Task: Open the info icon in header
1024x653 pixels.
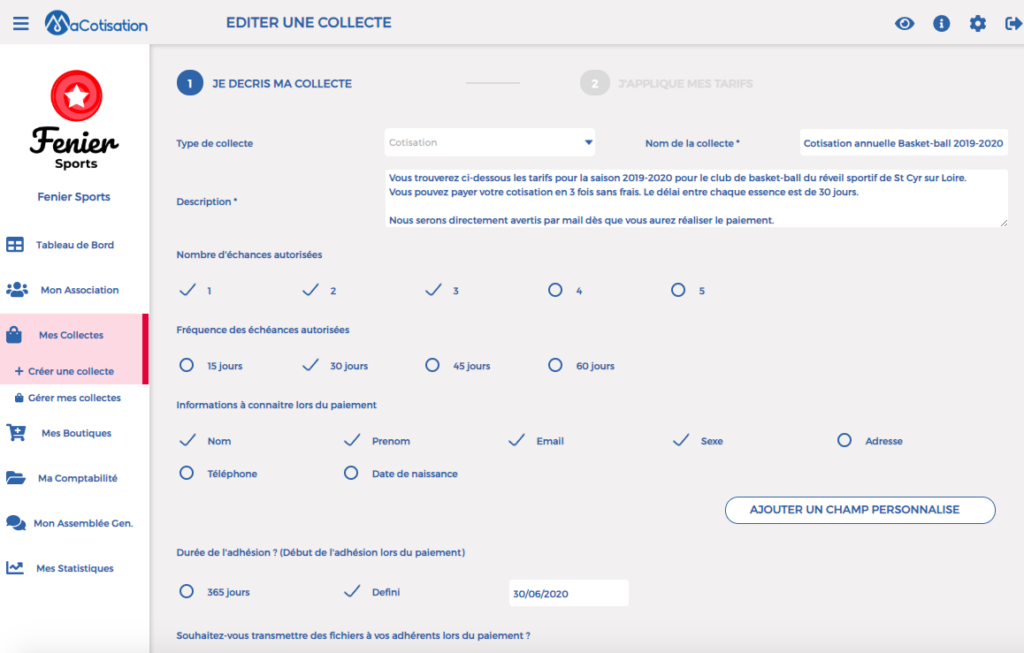Action: [x=941, y=24]
